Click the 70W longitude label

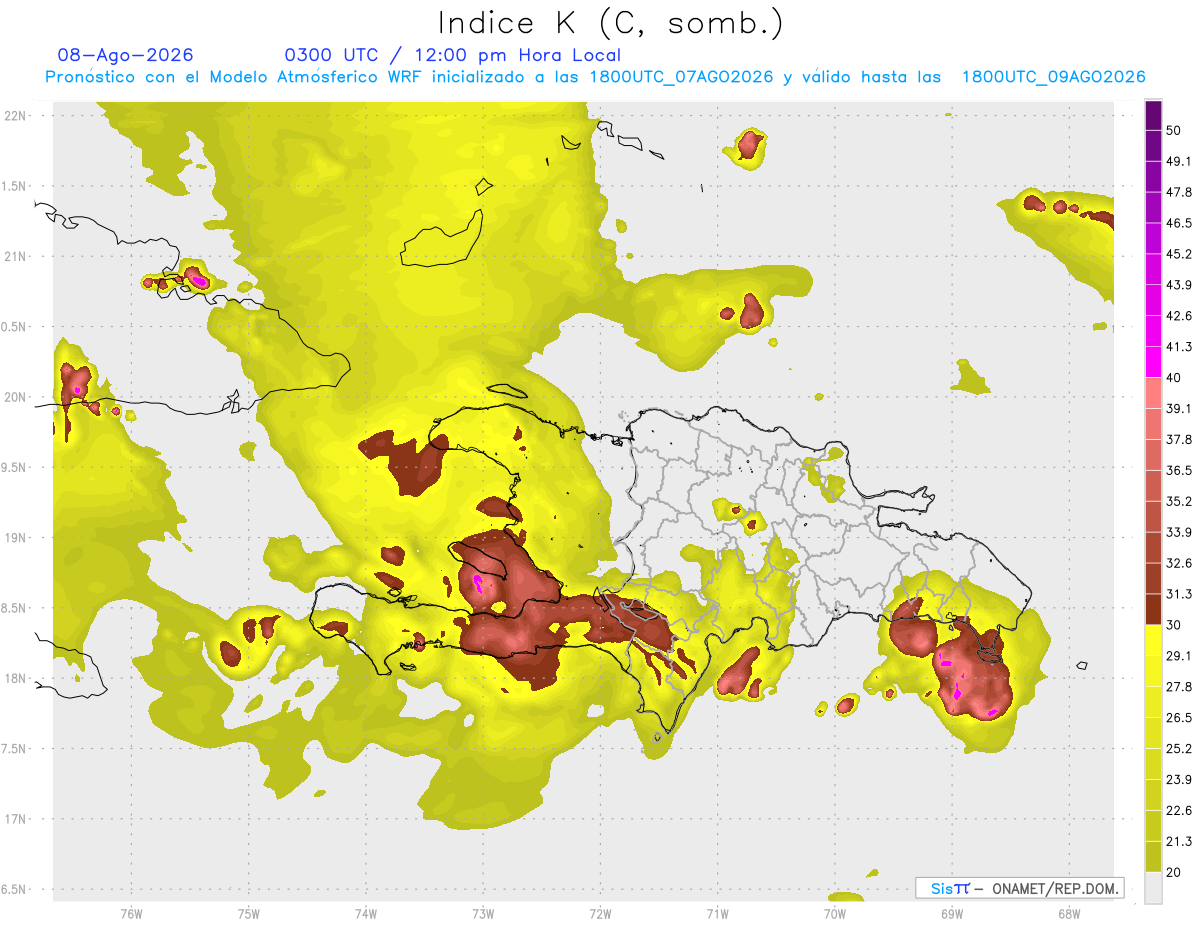pos(835,913)
